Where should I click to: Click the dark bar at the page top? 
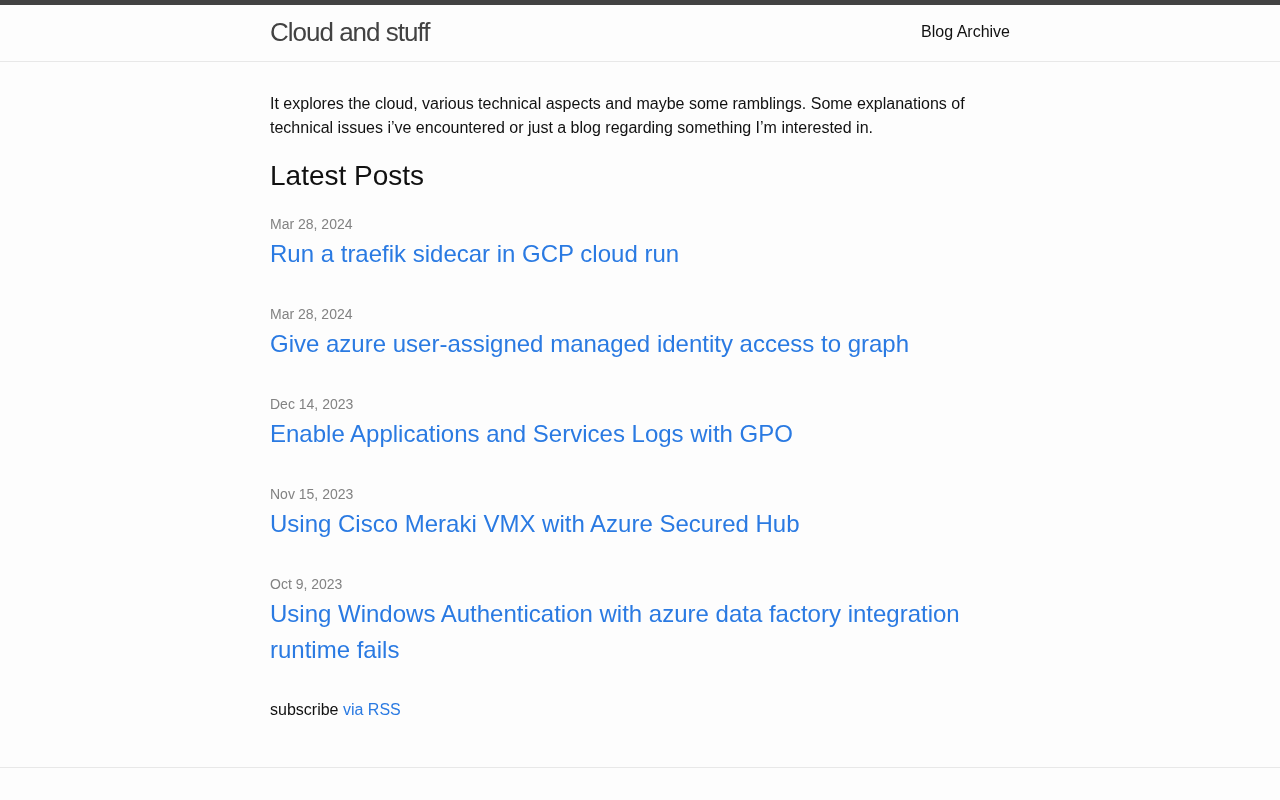point(640,2)
